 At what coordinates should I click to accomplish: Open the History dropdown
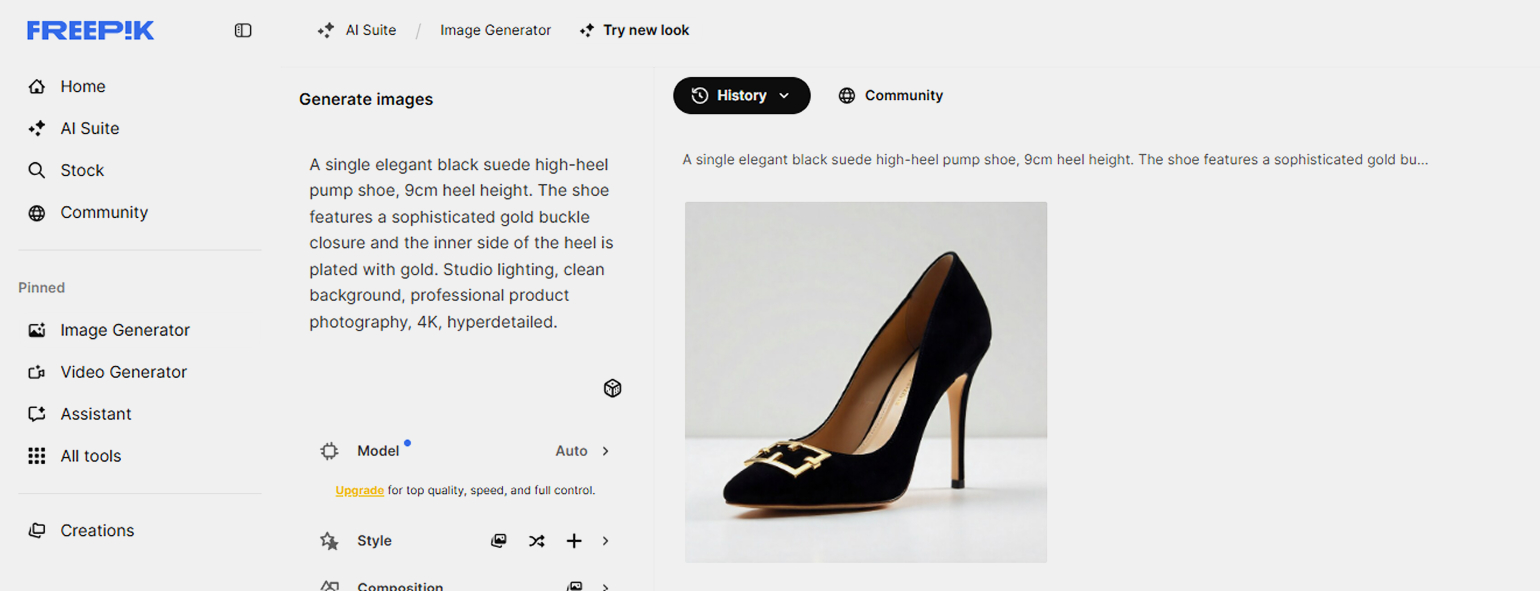tap(741, 96)
